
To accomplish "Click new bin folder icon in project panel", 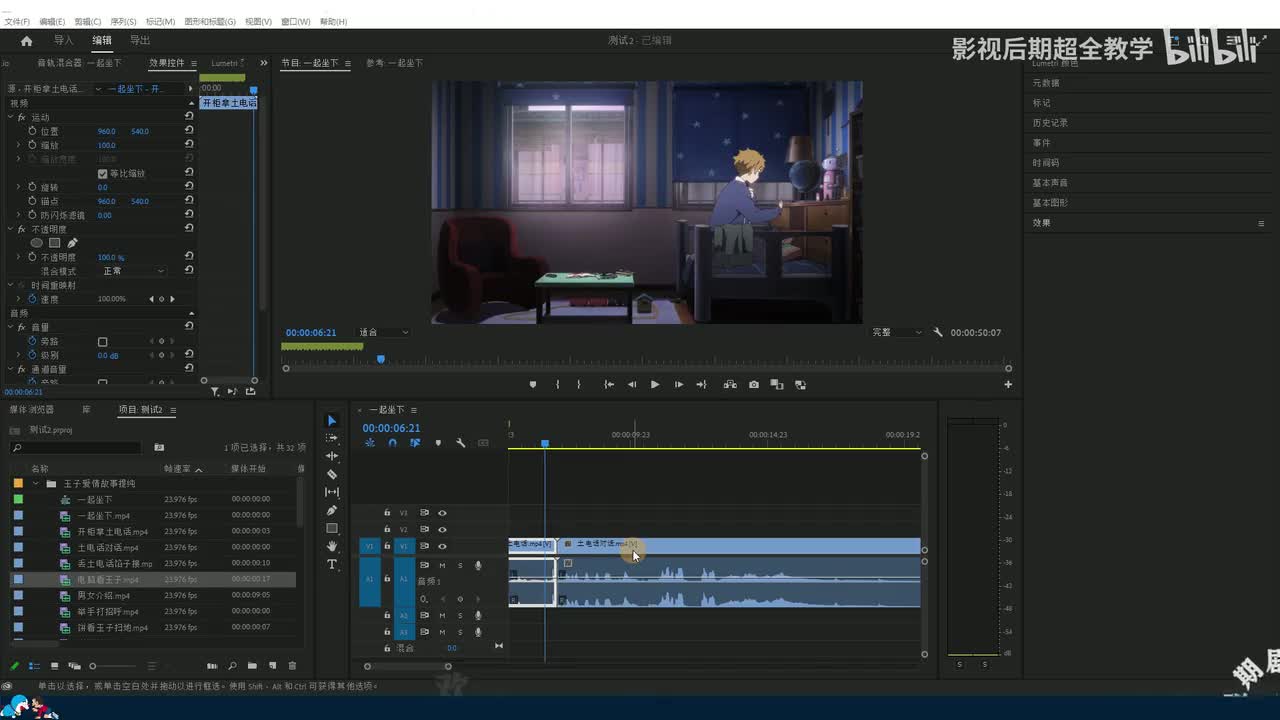I will [x=252, y=666].
